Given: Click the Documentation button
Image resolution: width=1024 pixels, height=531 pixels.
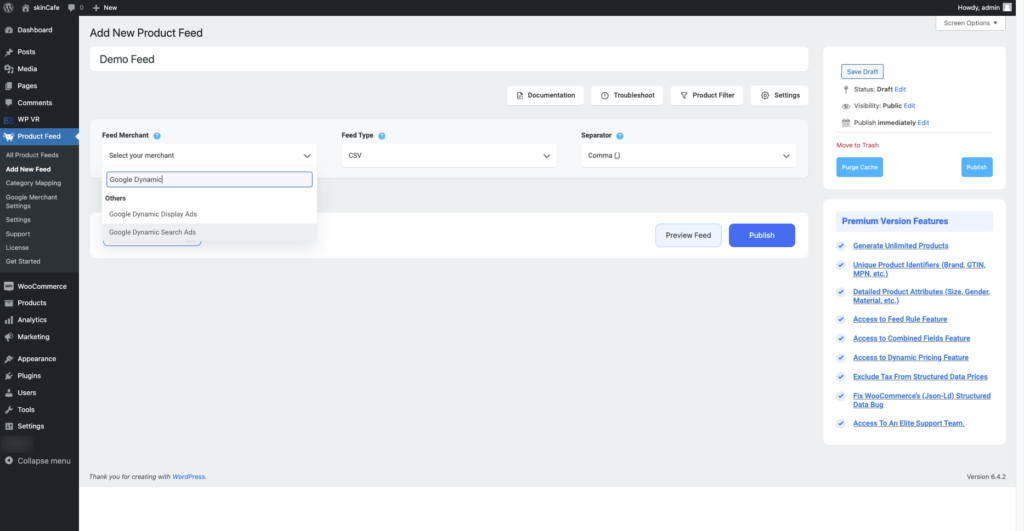Looking at the screenshot, I should tap(545, 95).
